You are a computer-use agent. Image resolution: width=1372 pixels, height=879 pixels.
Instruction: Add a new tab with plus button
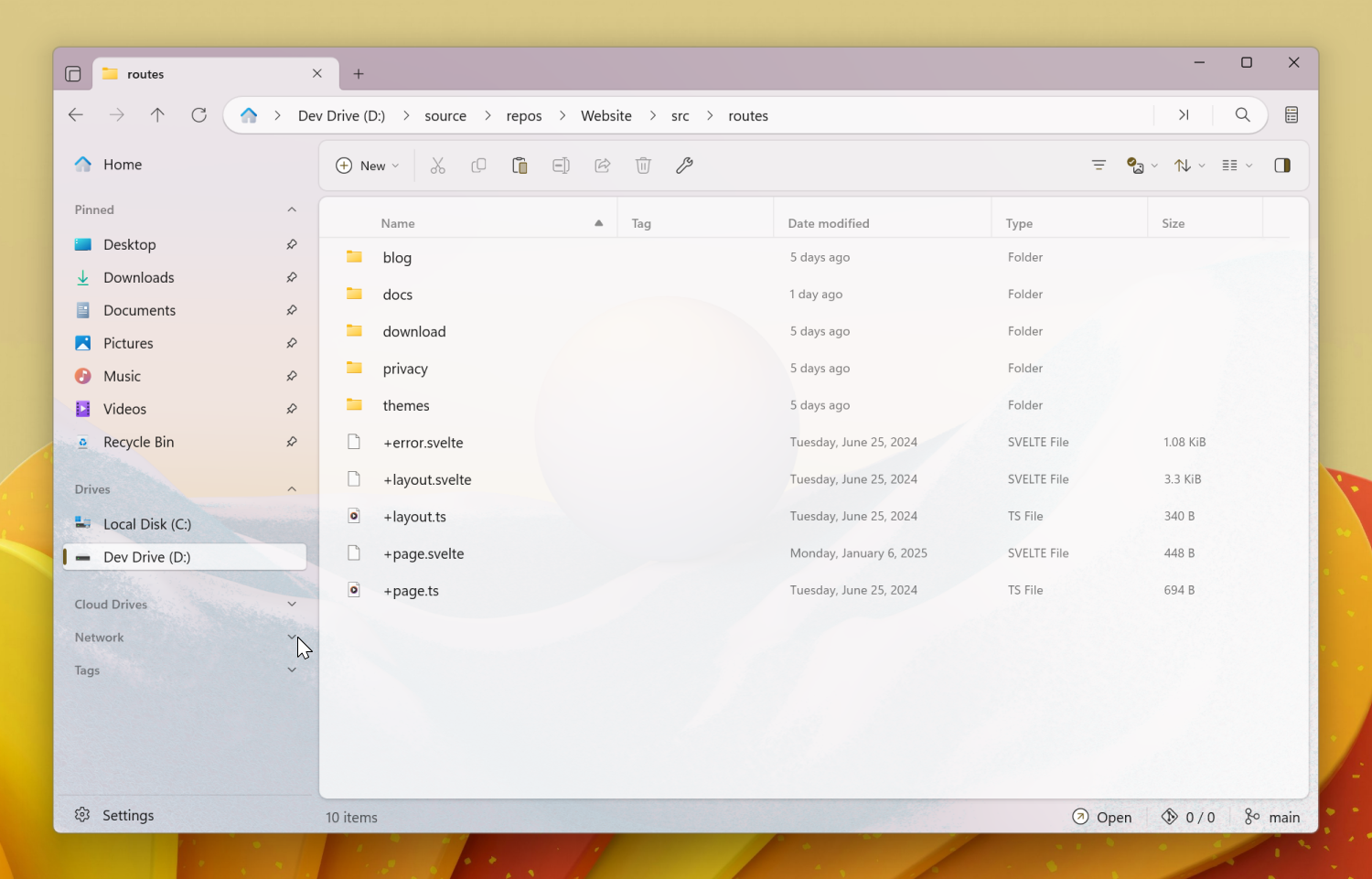point(359,74)
